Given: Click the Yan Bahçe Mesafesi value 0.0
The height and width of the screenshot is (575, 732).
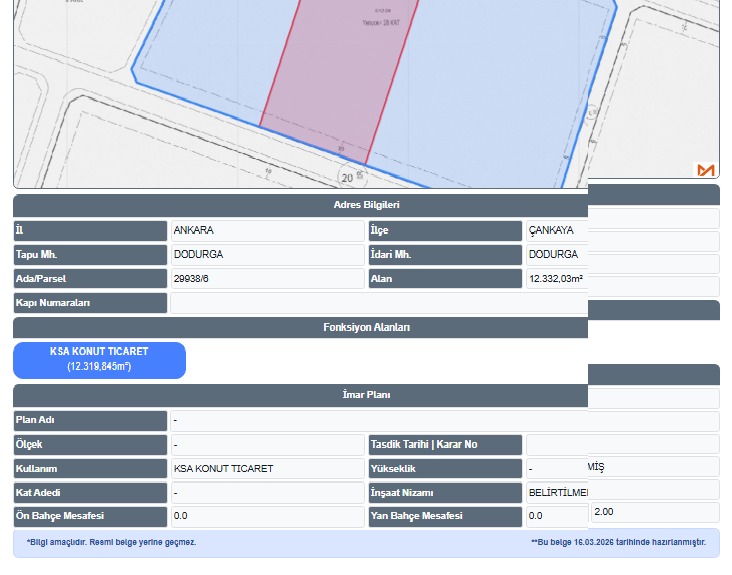Looking at the screenshot, I should [x=556, y=517].
